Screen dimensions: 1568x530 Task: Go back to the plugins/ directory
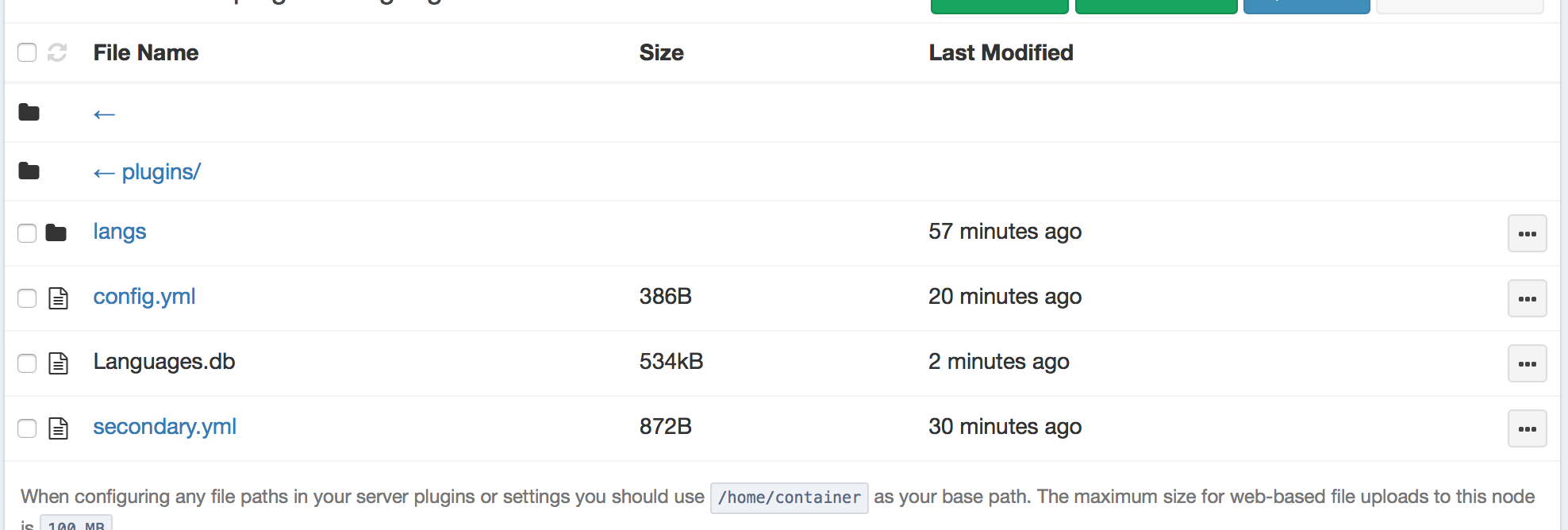tap(148, 172)
